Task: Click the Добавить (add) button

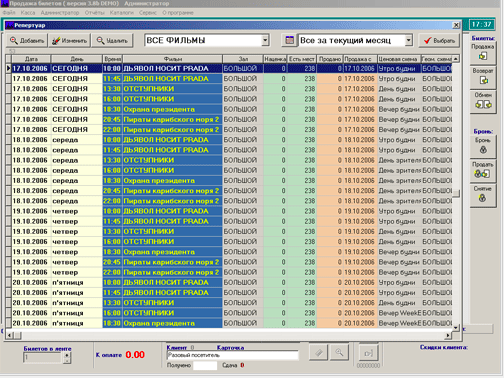Action: (x=27, y=41)
